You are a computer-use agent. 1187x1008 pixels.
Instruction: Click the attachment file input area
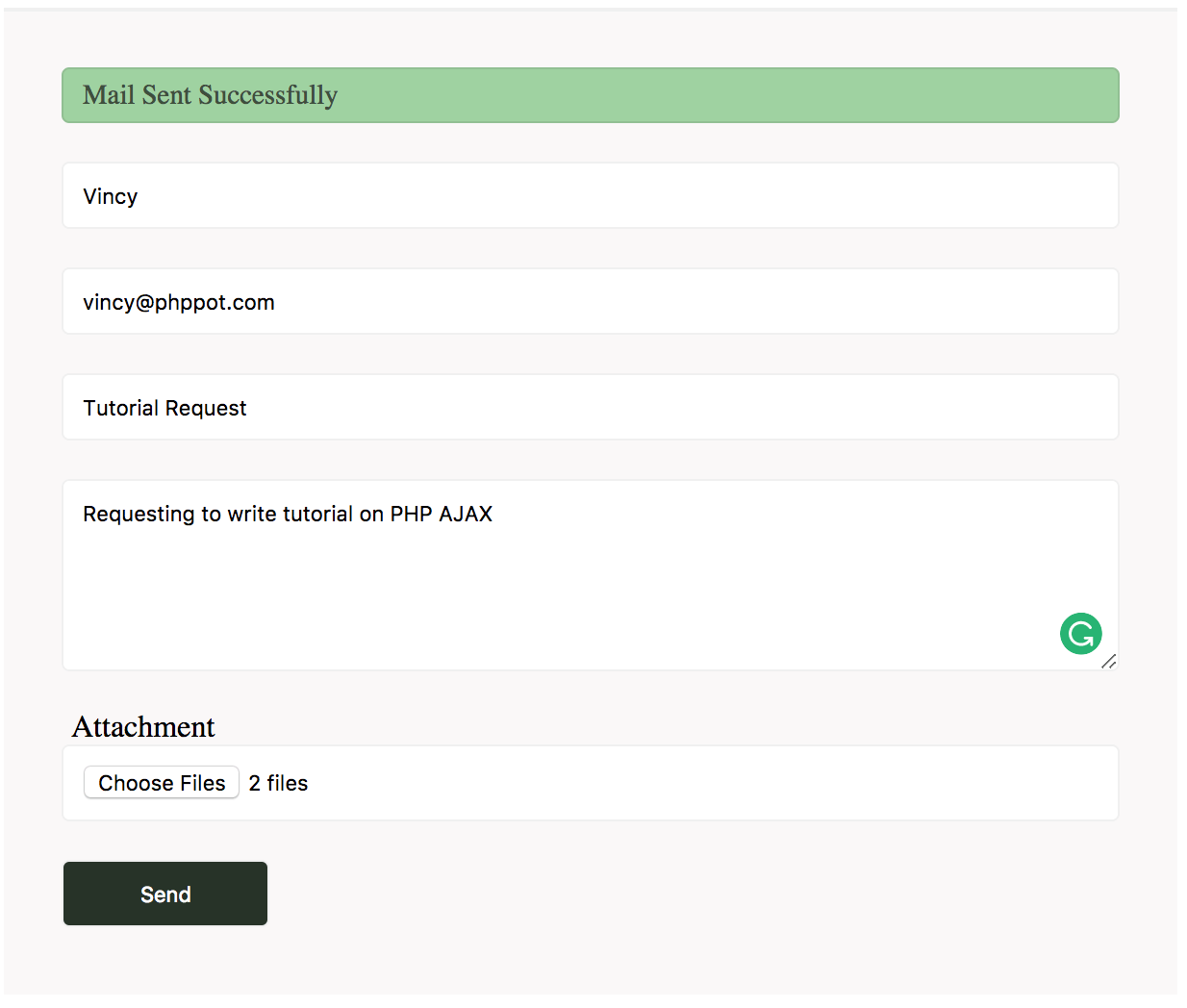click(x=590, y=783)
